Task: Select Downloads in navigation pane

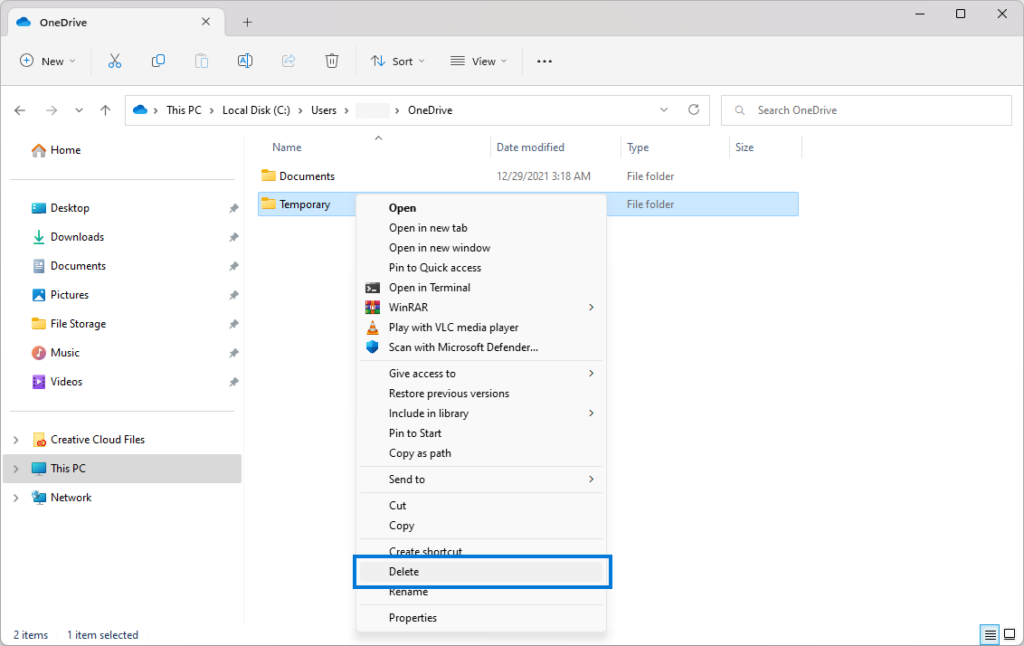Action: tap(77, 237)
